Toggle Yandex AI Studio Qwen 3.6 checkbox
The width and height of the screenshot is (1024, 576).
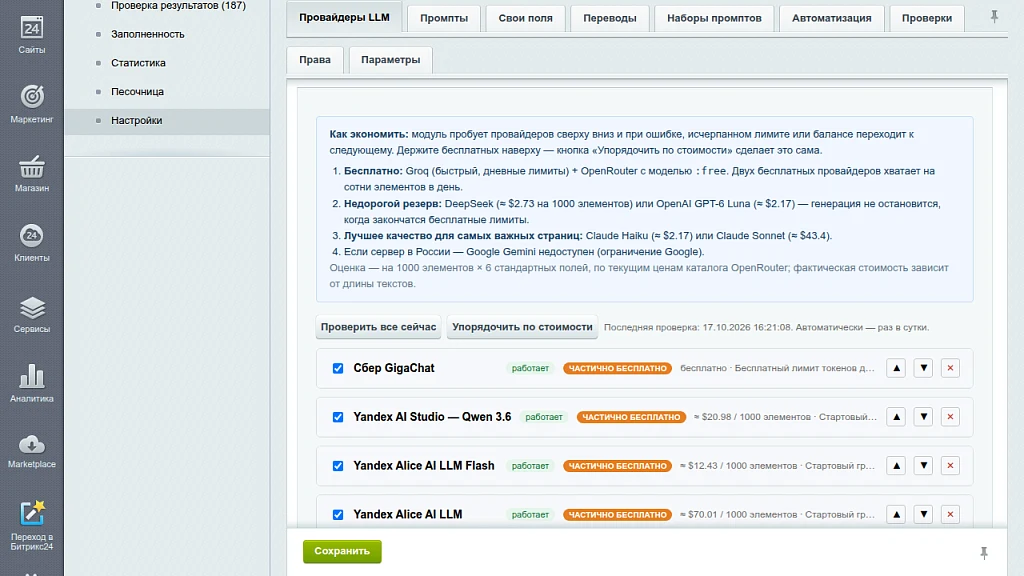(x=338, y=417)
